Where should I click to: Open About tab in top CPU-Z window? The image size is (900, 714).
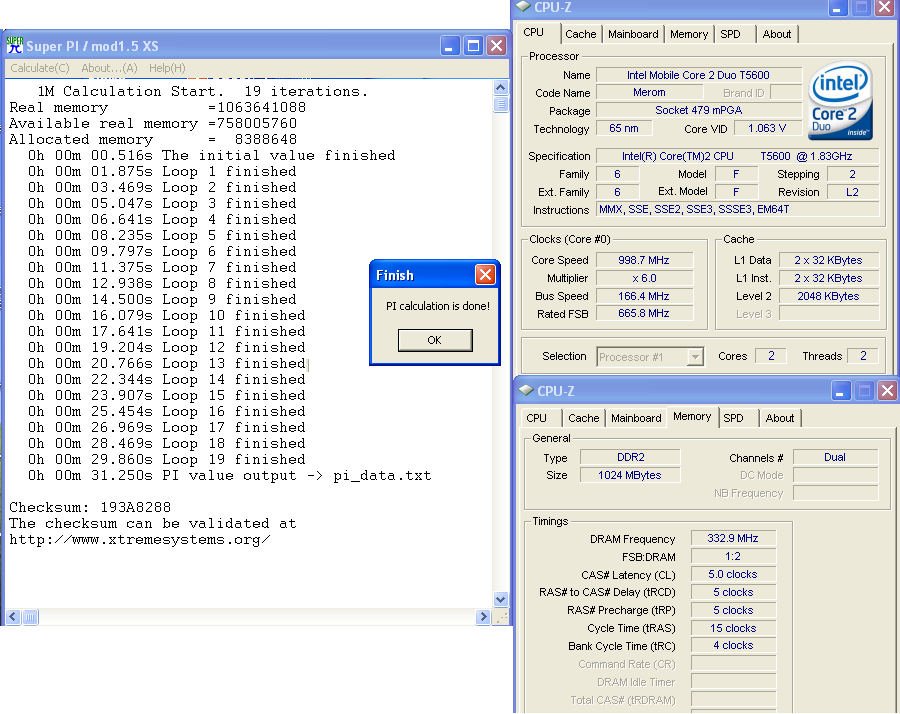coord(777,34)
